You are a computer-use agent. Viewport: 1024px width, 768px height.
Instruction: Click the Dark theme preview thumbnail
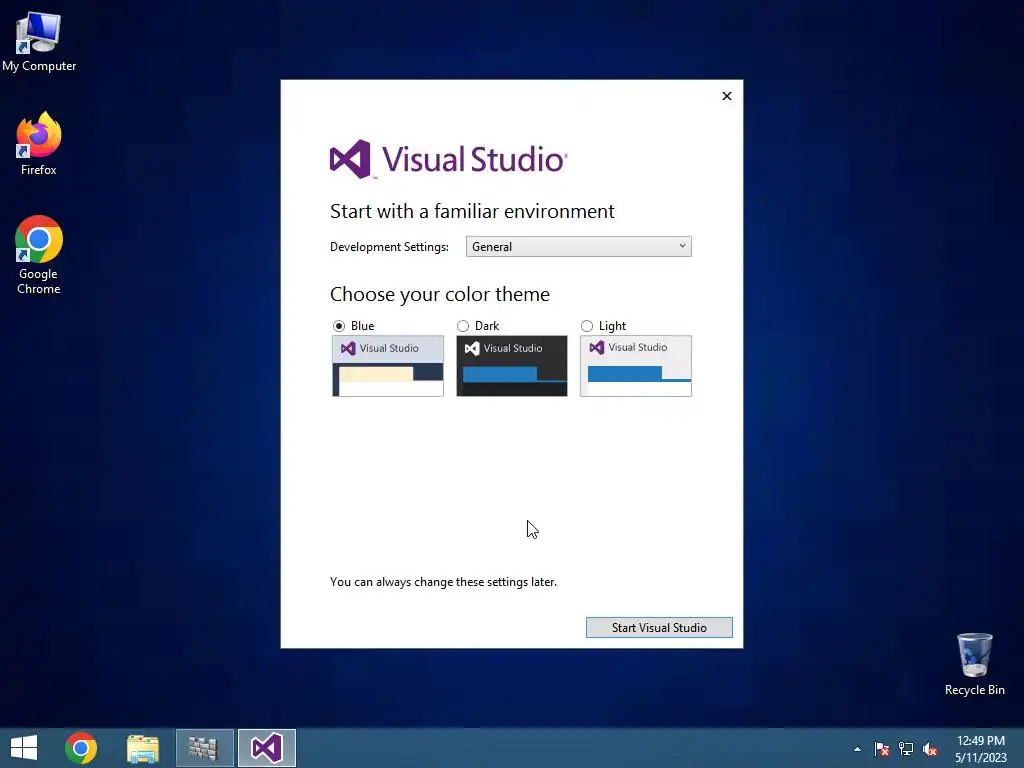pyautogui.click(x=512, y=366)
